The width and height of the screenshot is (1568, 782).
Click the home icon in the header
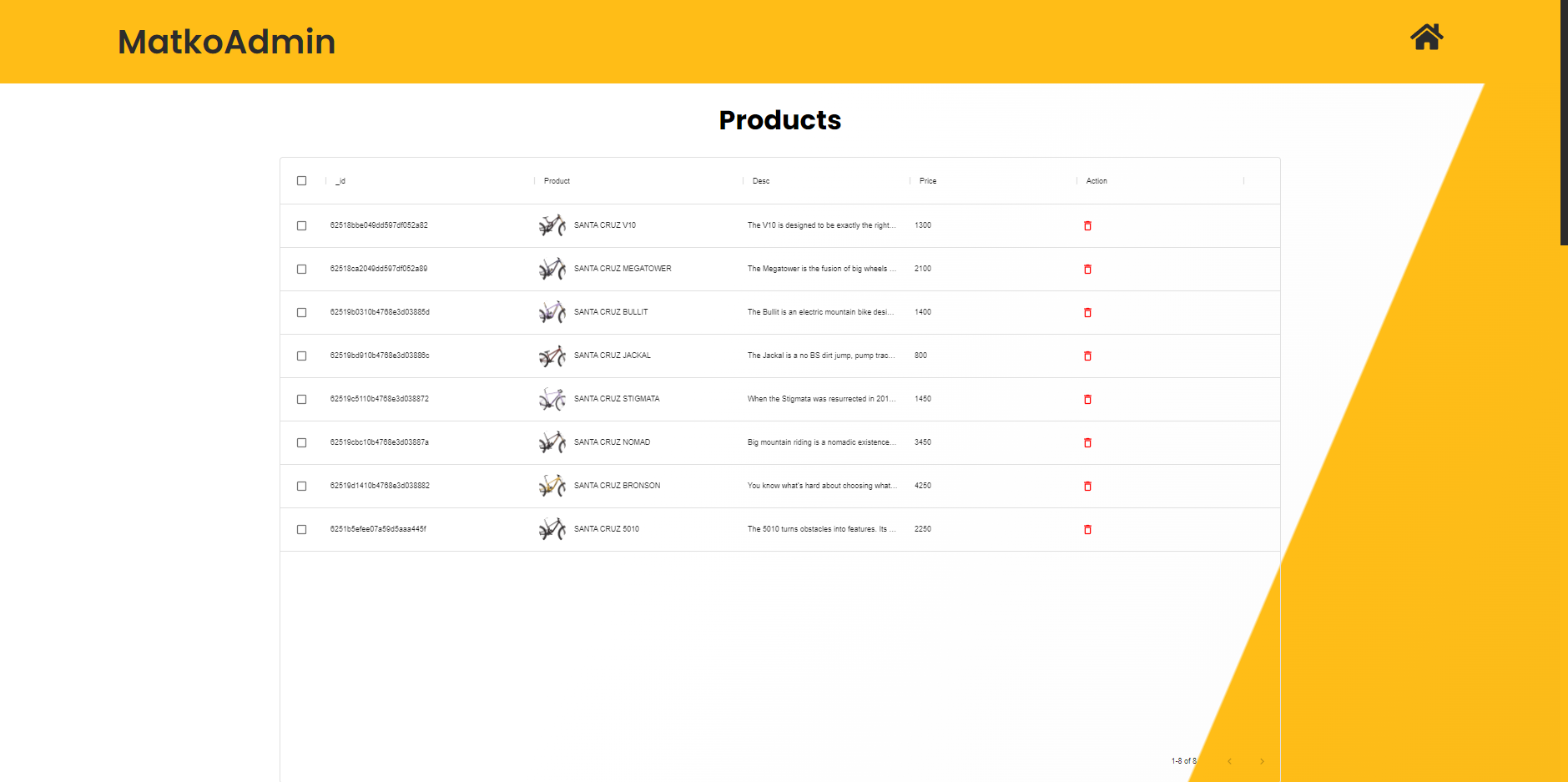1425,37
